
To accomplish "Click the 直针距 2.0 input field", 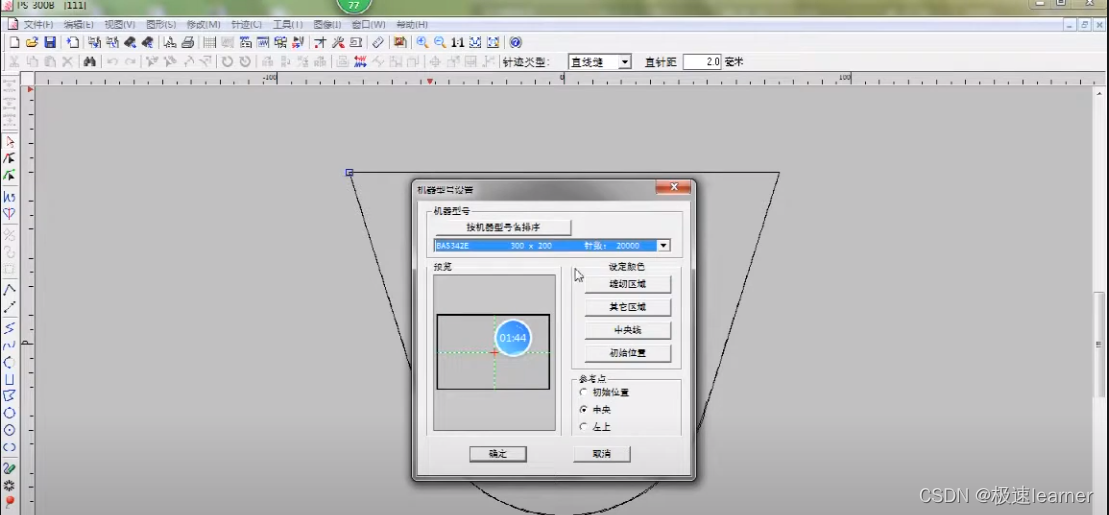I will pyautogui.click(x=702, y=62).
